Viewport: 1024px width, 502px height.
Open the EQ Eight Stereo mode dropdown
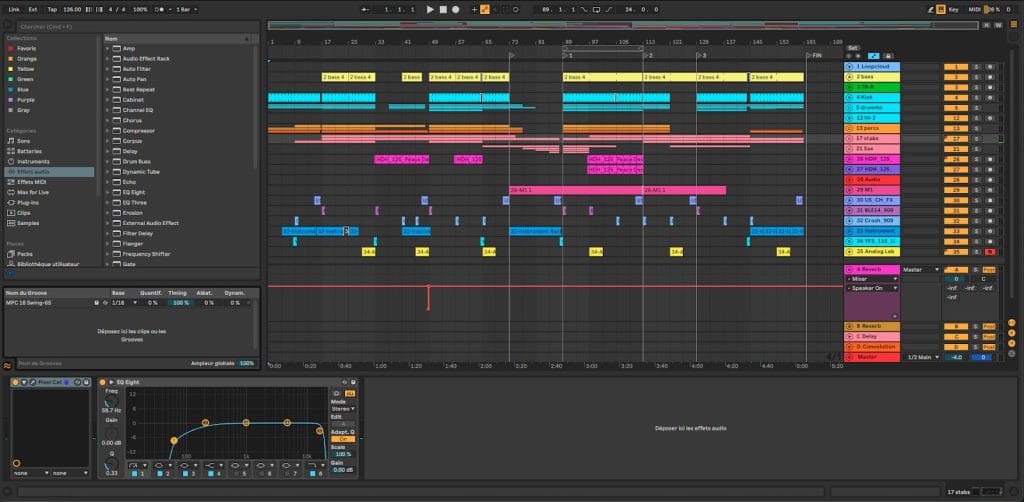[x=342, y=409]
